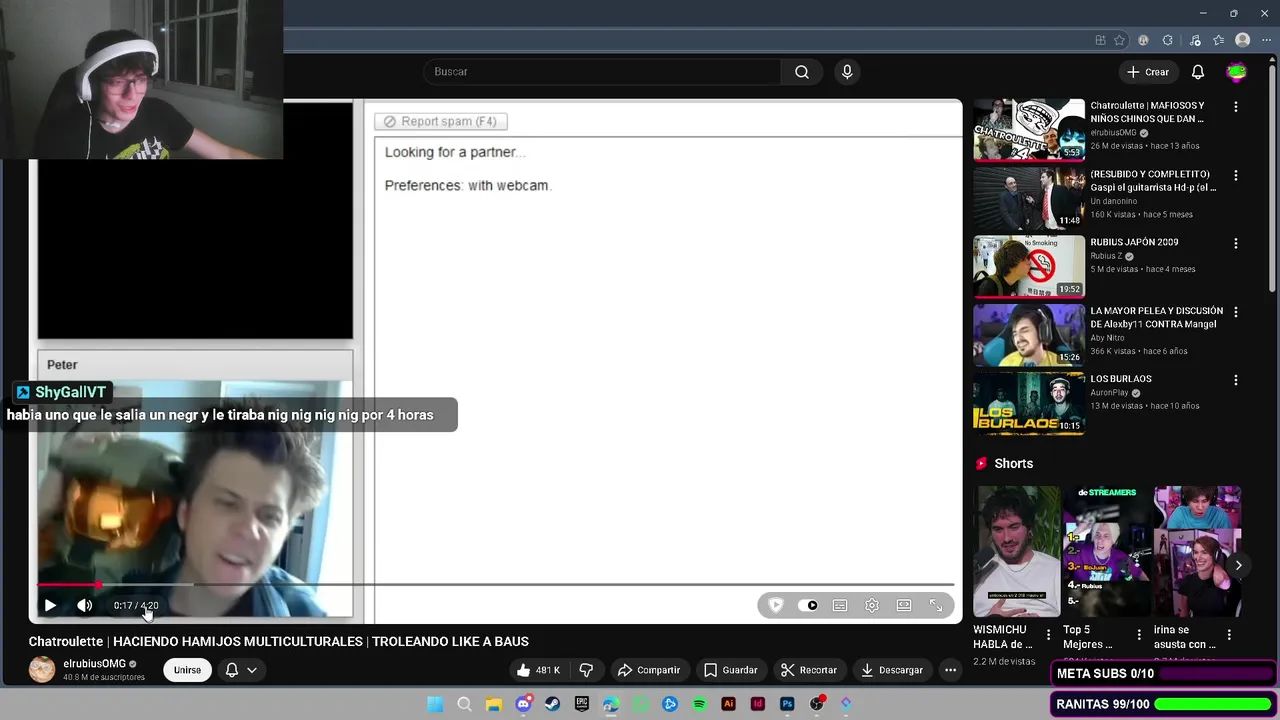Open browser profile avatar
The height and width of the screenshot is (720, 1280).
coord(1243,40)
